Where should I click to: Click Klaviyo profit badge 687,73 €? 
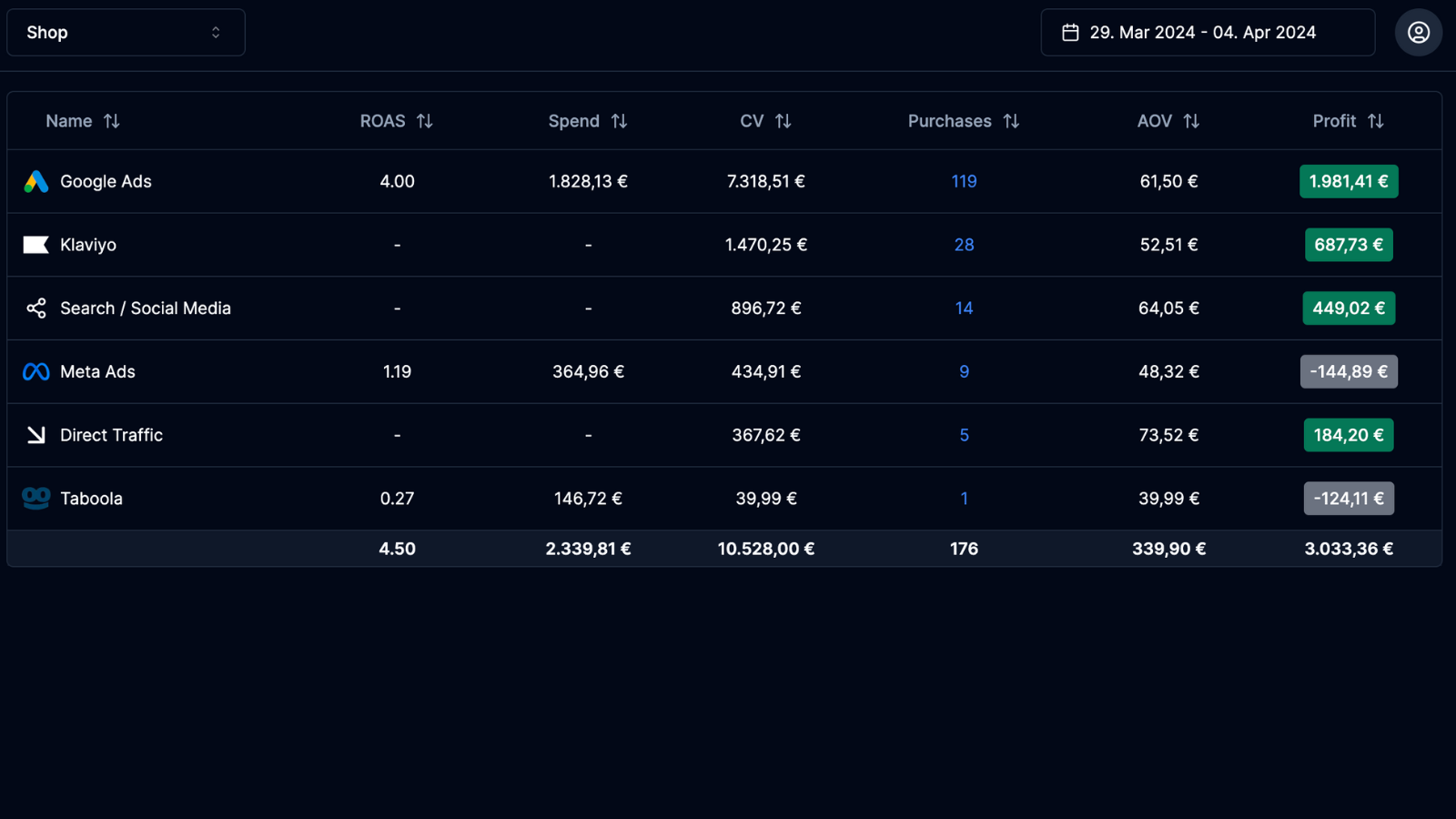pos(1349,245)
